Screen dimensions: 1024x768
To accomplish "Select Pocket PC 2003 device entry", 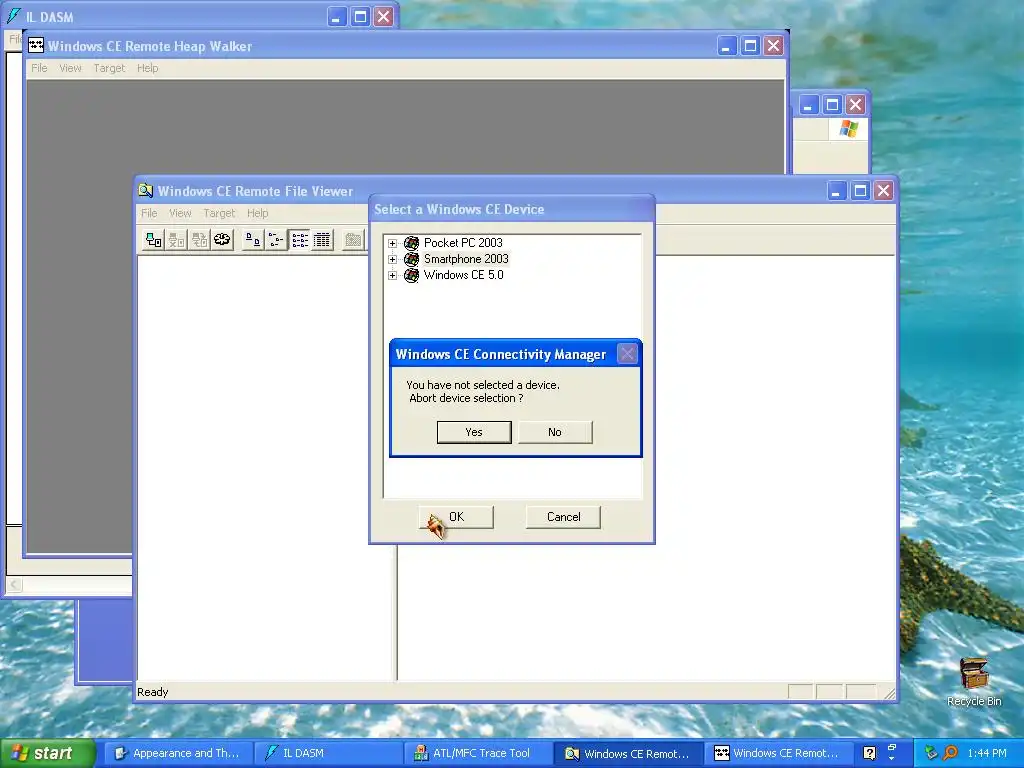I will pyautogui.click(x=463, y=243).
